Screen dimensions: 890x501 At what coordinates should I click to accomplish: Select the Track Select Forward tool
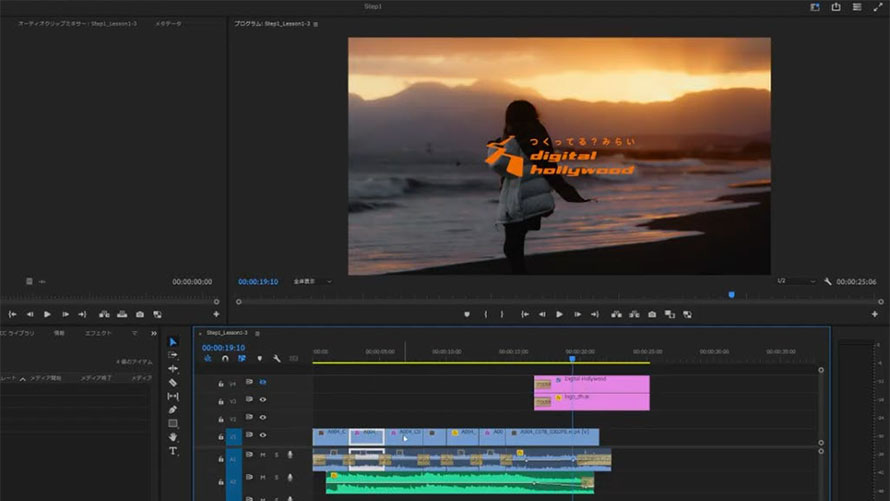click(x=173, y=355)
